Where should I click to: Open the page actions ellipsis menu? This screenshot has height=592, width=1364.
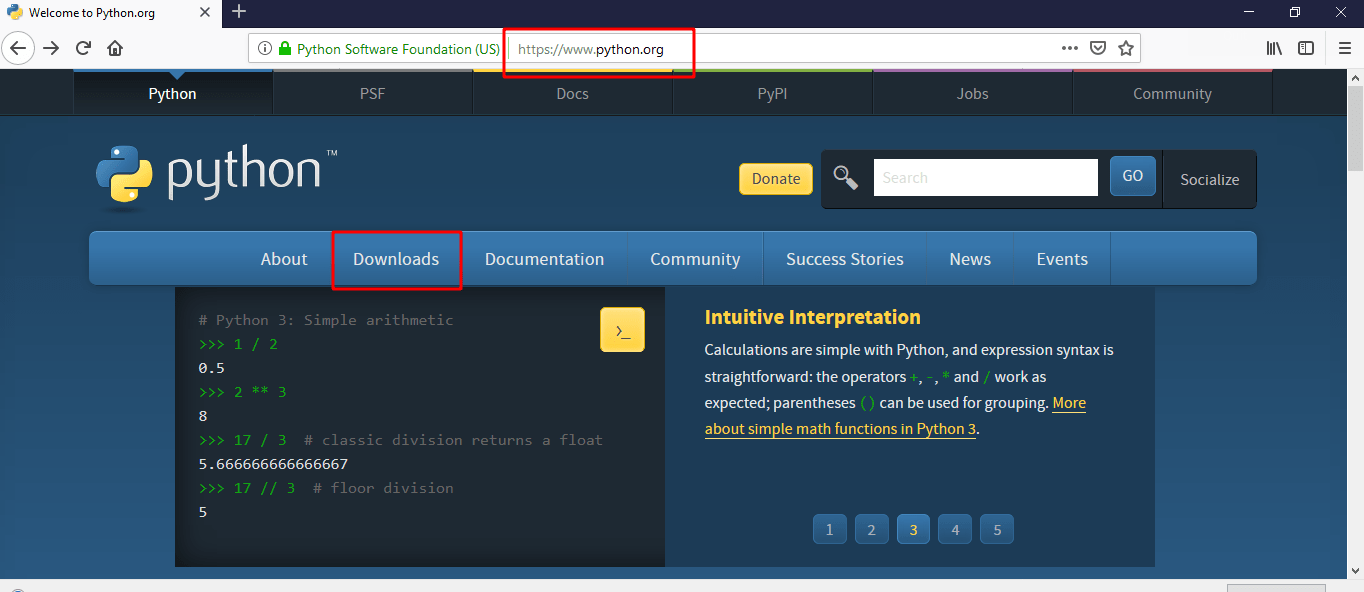(1069, 47)
